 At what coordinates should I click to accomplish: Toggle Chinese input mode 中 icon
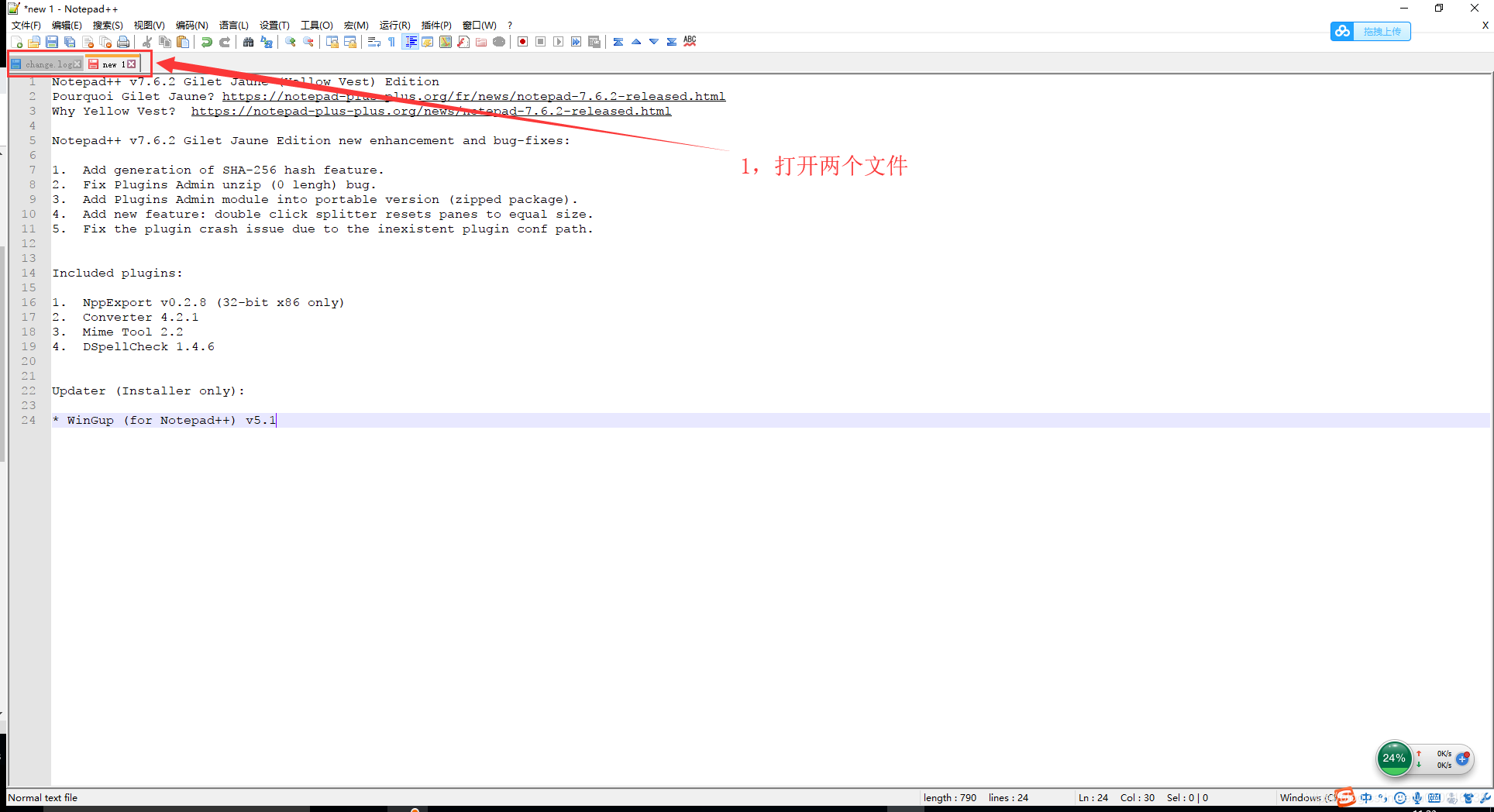point(1366,798)
